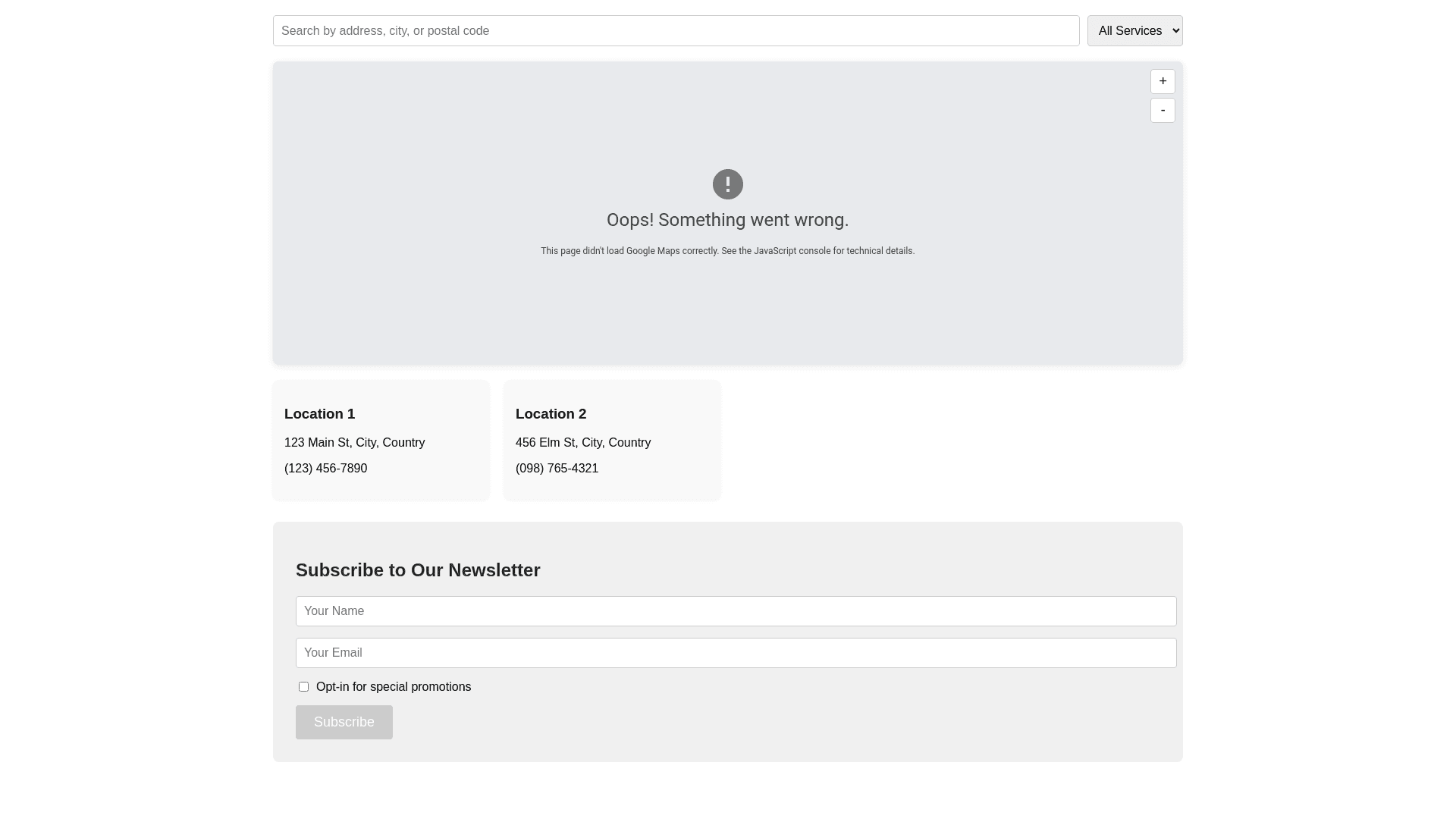Viewport: 1456px width, 819px height.
Task: Click the 'Oops! Something went wrong' heading
Action: (x=727, y=220)
